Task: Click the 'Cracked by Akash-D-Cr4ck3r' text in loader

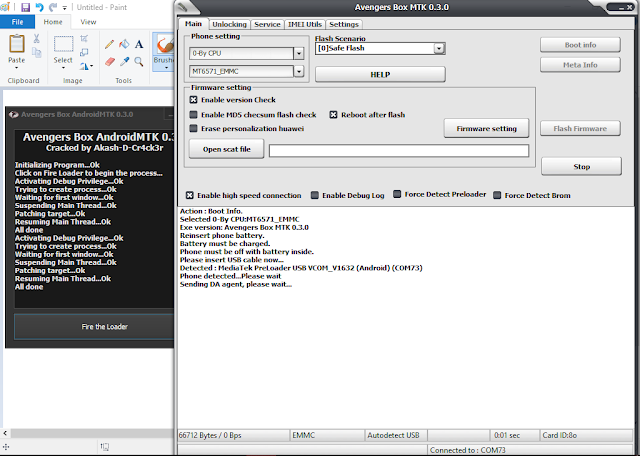Action: [104, 148]
